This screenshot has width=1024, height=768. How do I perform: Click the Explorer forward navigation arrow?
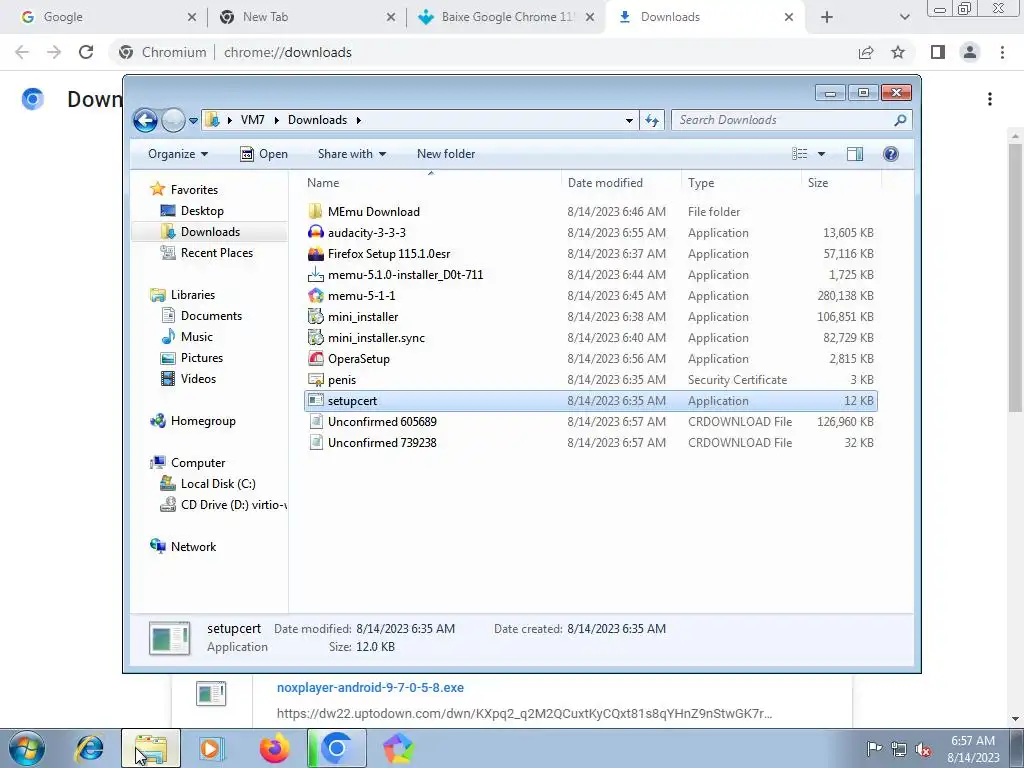tap(173, 120)
